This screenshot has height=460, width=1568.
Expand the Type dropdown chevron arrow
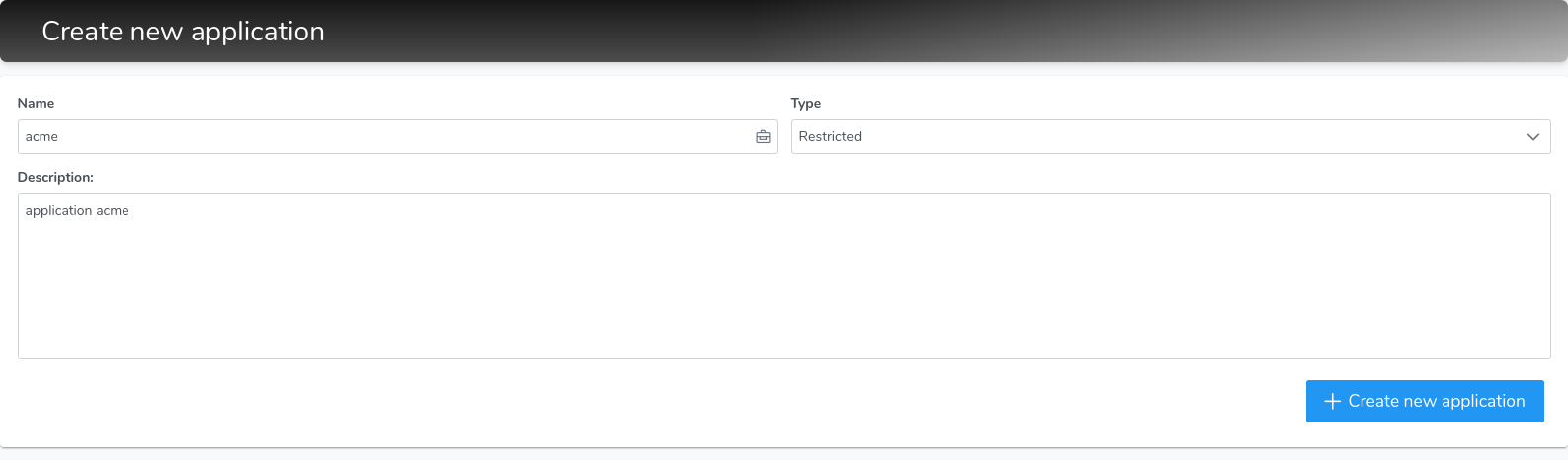[x=1532, y=137]
